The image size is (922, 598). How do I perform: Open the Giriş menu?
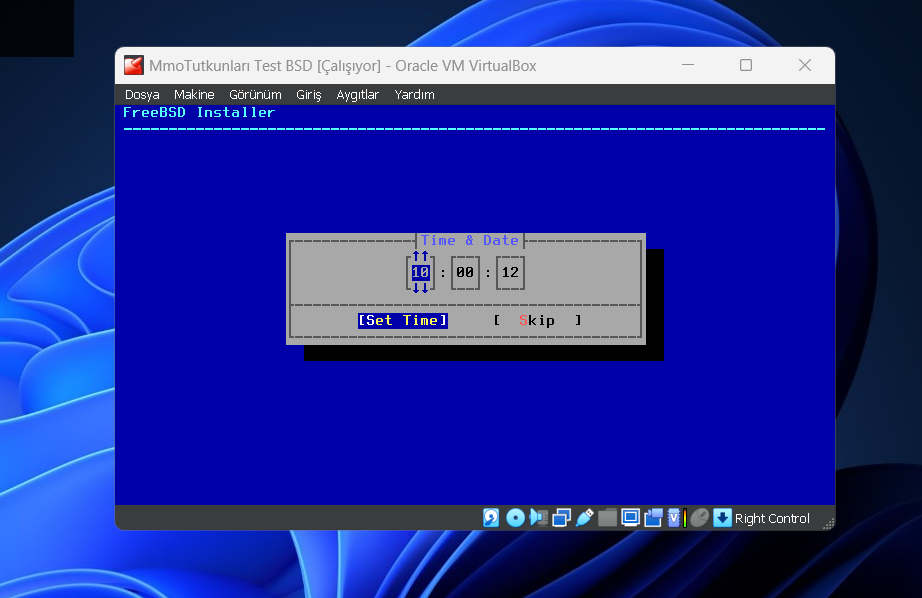(309, 95)
